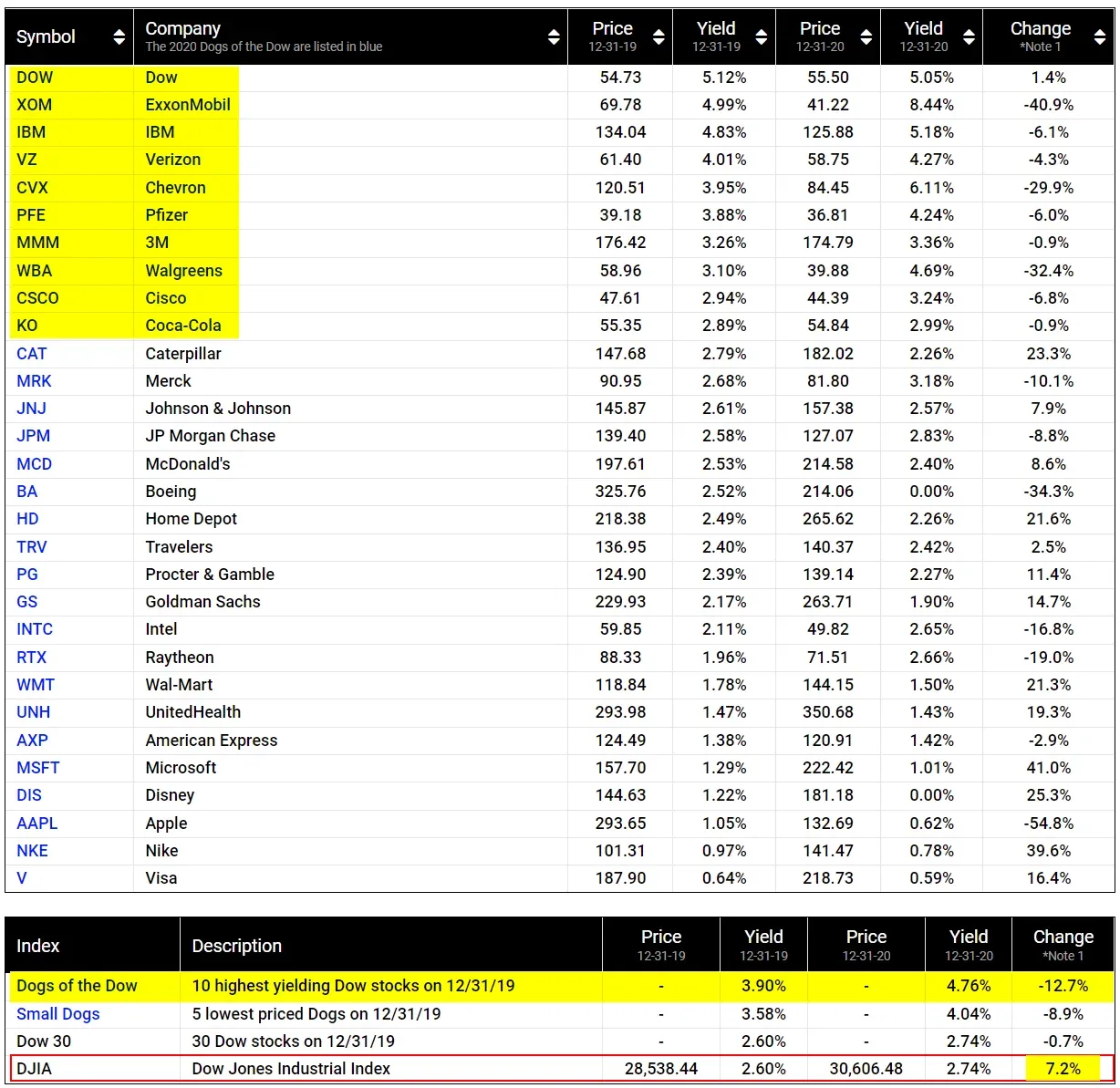Click Dow's 5.12% yield value
This screenshot has height=1088, width=1120.
point(724,78)
